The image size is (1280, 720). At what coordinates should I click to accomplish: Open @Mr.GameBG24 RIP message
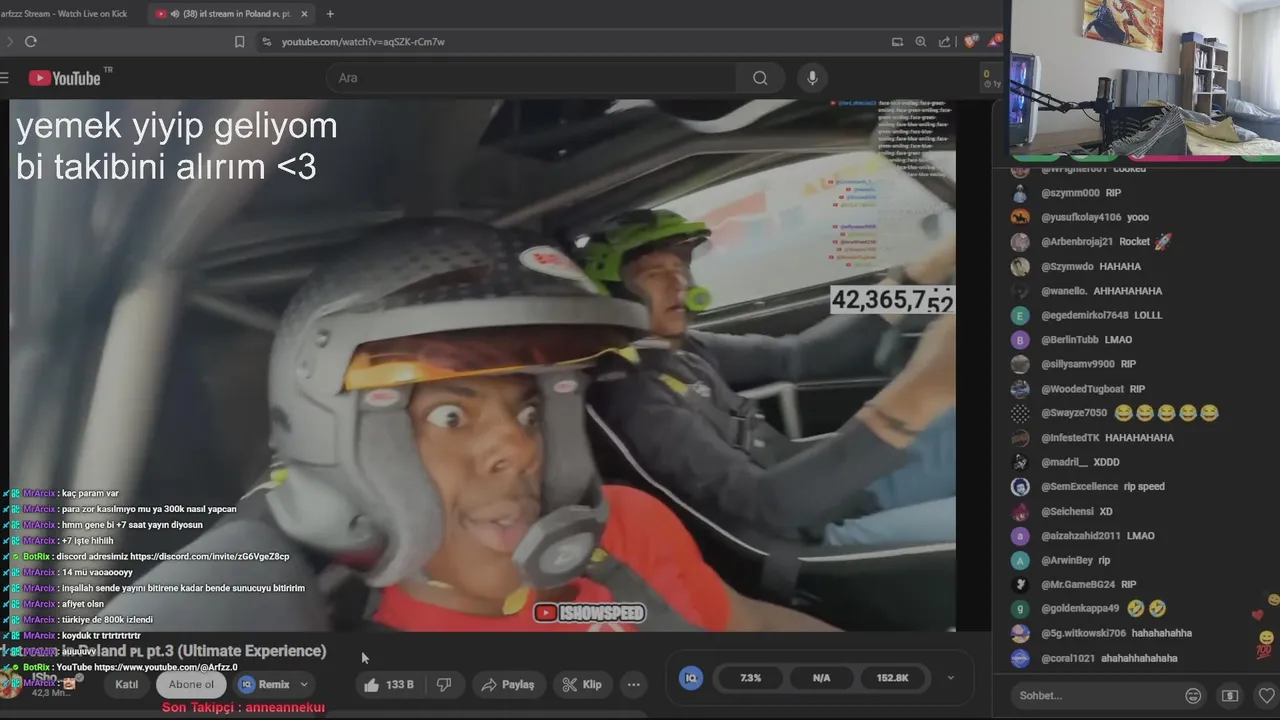[x=1088, y=584]
